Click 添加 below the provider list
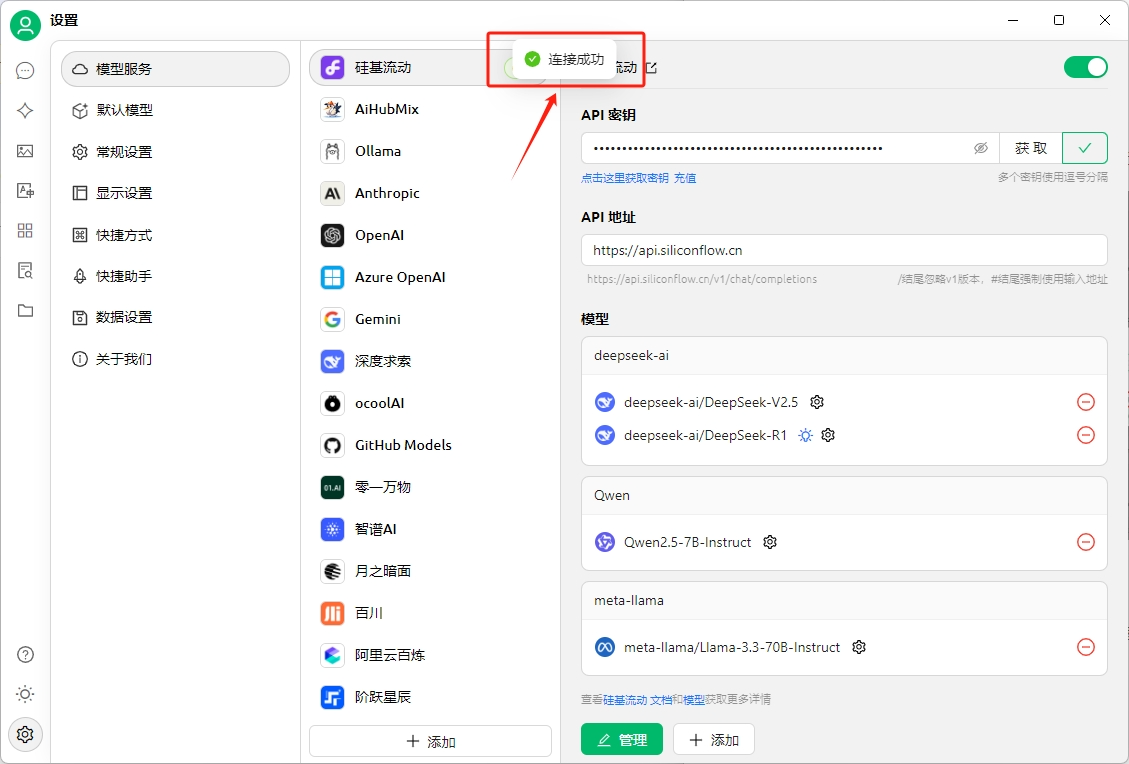The height and width of the screenshot is (764, 1129). (431, 741)
